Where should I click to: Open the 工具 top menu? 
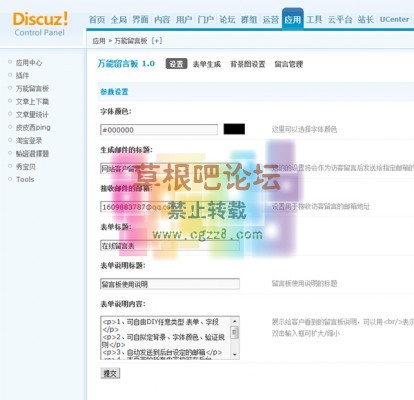314,20
